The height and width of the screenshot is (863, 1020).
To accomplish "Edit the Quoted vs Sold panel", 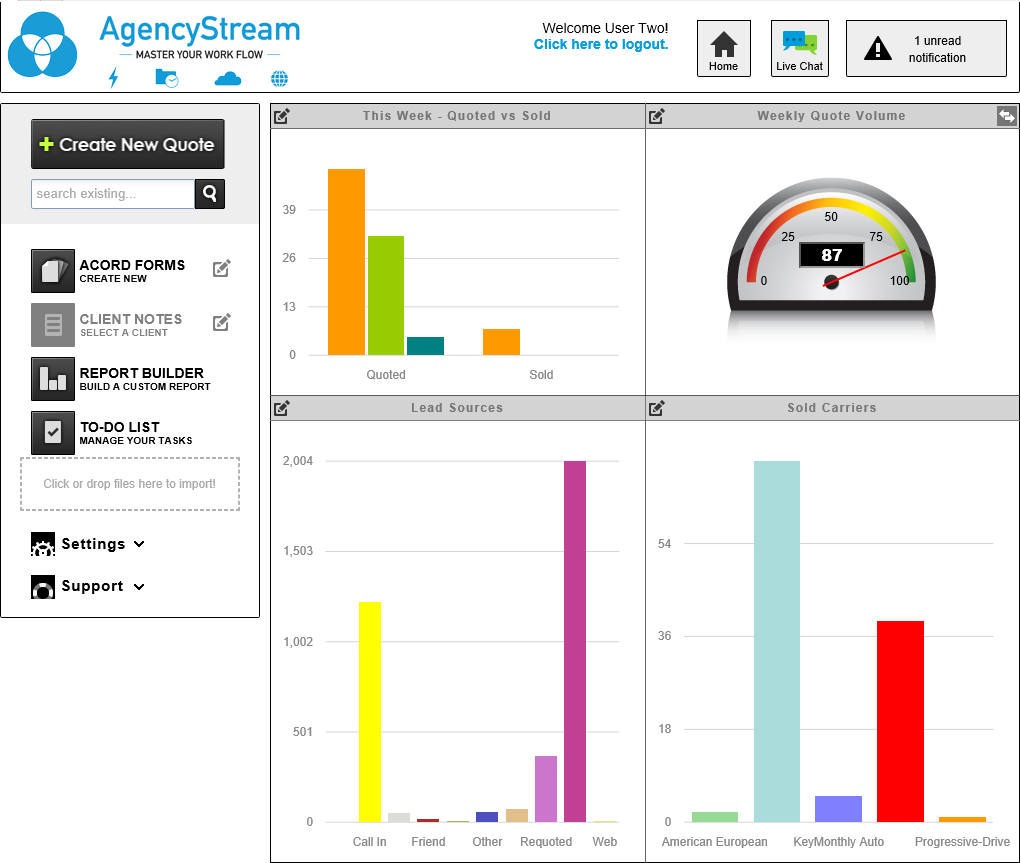I will click(x=282, y=116).
